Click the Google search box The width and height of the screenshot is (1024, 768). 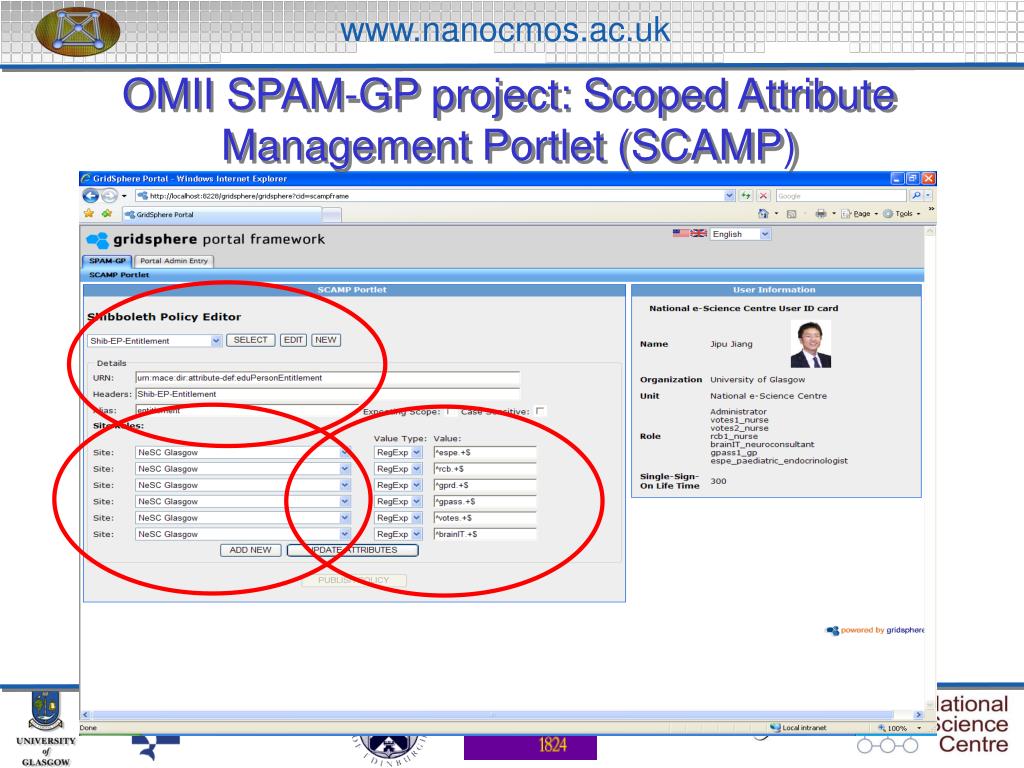(841, 195)
